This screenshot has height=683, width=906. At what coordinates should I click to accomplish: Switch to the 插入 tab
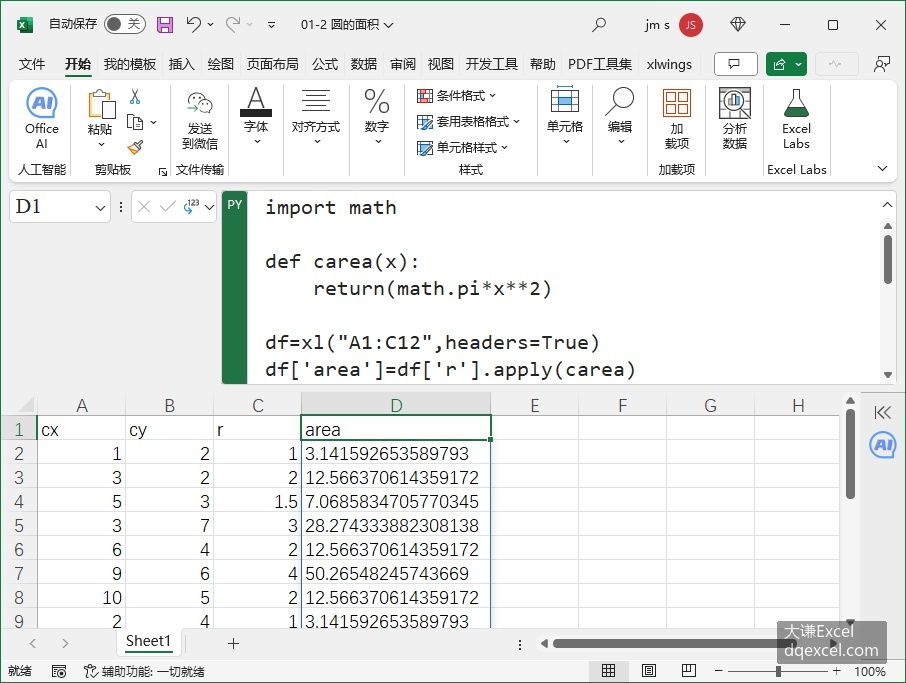pyautogui.click(x=181, y=64)
